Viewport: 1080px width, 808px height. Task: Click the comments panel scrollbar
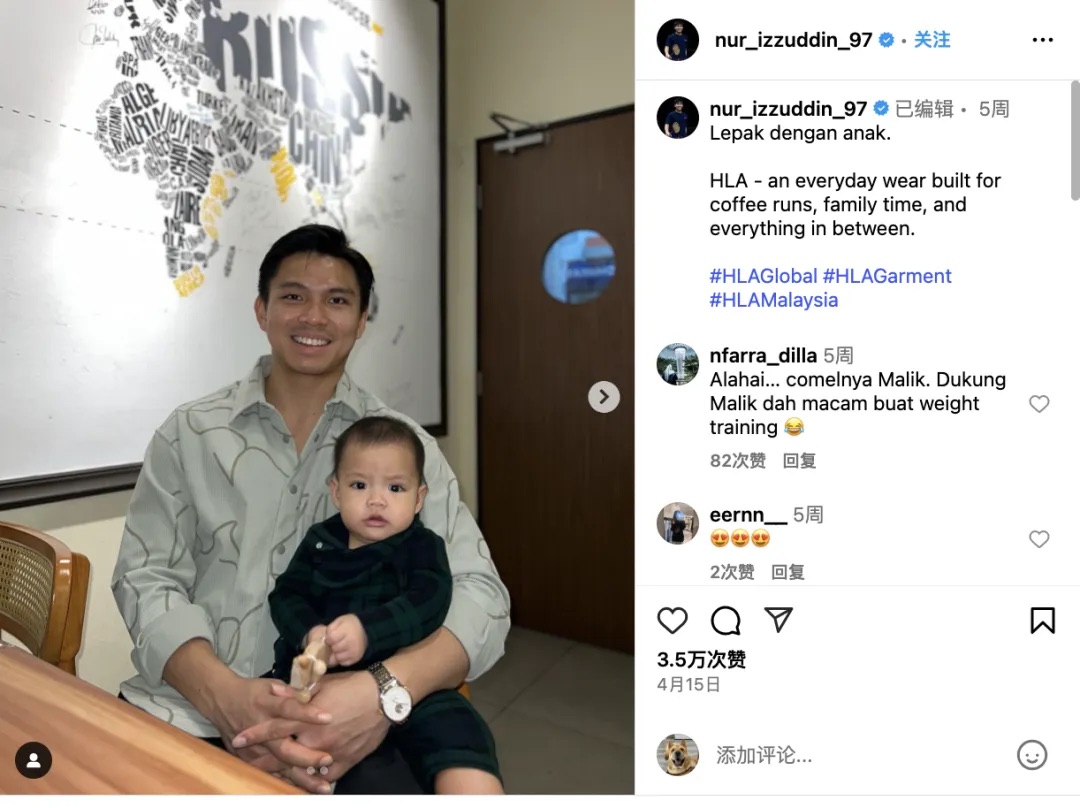click(1075, 141)
